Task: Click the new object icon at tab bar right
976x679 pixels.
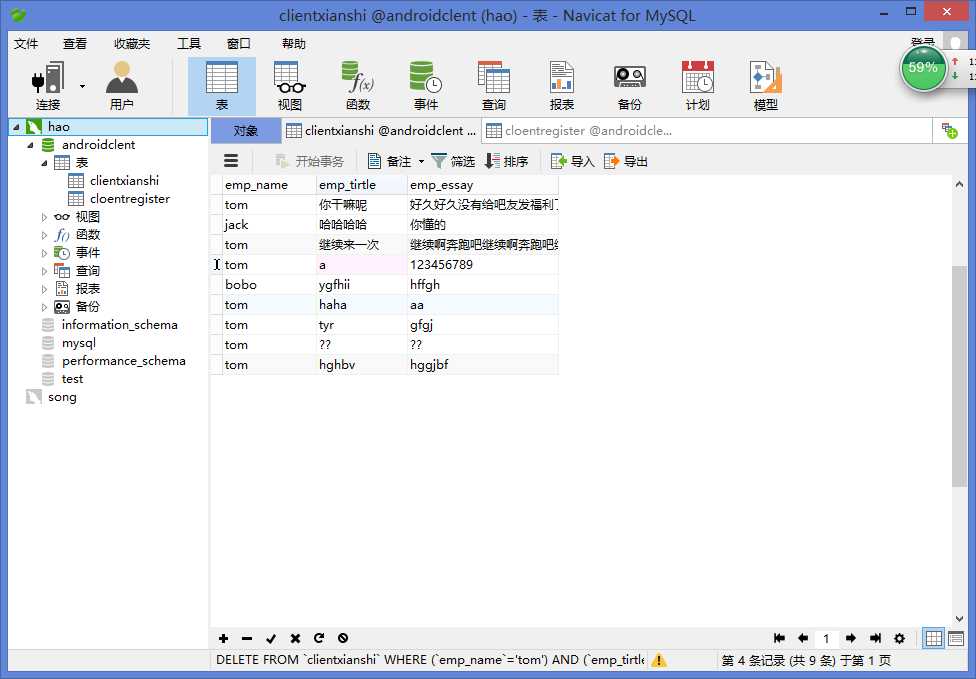Action: coord(949,131)
